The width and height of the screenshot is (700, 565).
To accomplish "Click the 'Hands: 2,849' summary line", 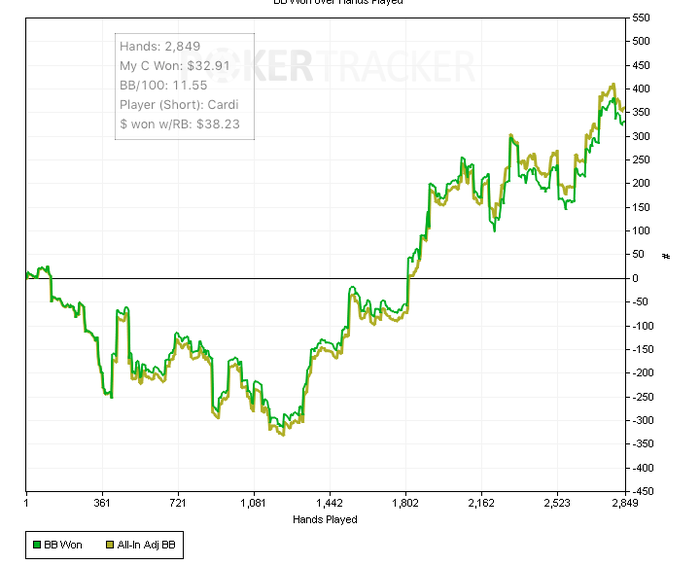I will [160, 46].
